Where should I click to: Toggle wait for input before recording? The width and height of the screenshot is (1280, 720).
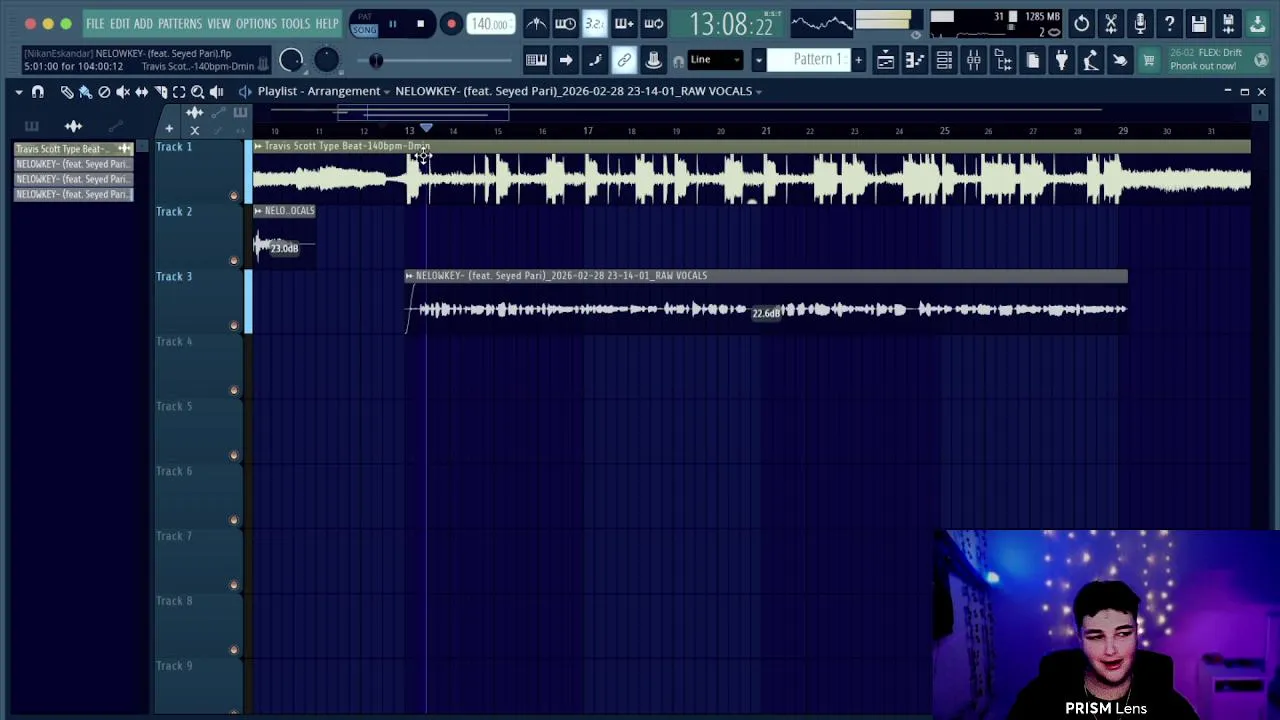coord(565,23)
